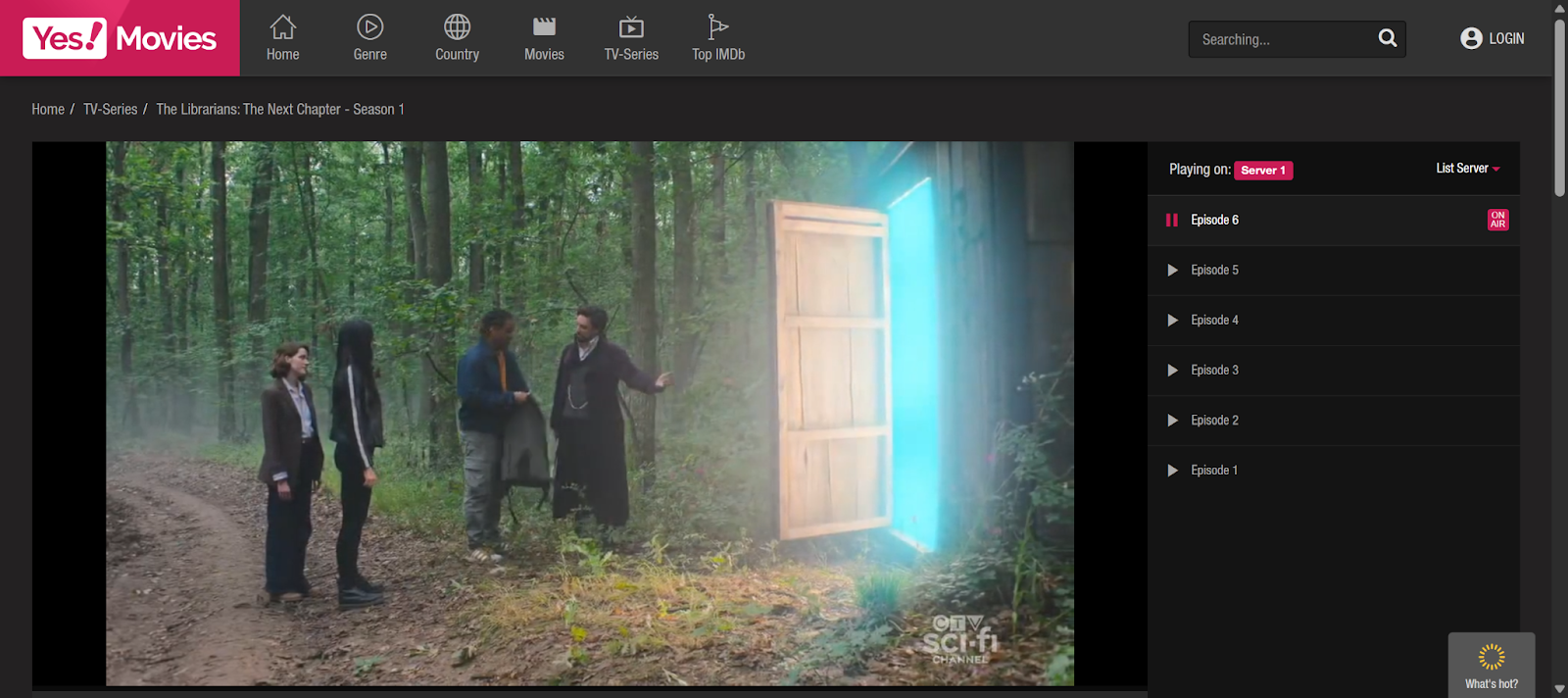
Task: Click the search magnifier icon
Action: click(x=1388, y=38)
